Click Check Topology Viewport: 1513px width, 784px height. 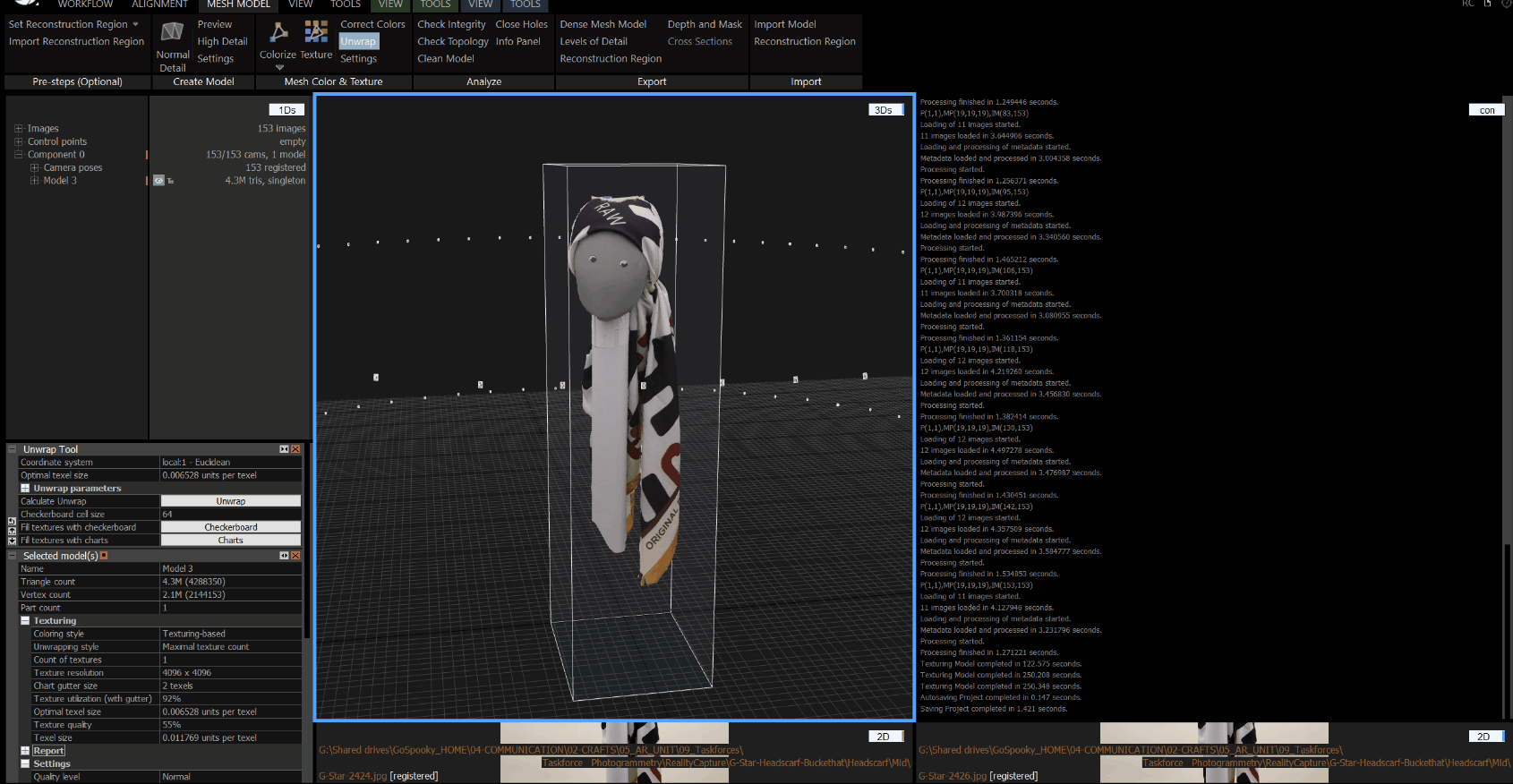[x=453, y=41]
